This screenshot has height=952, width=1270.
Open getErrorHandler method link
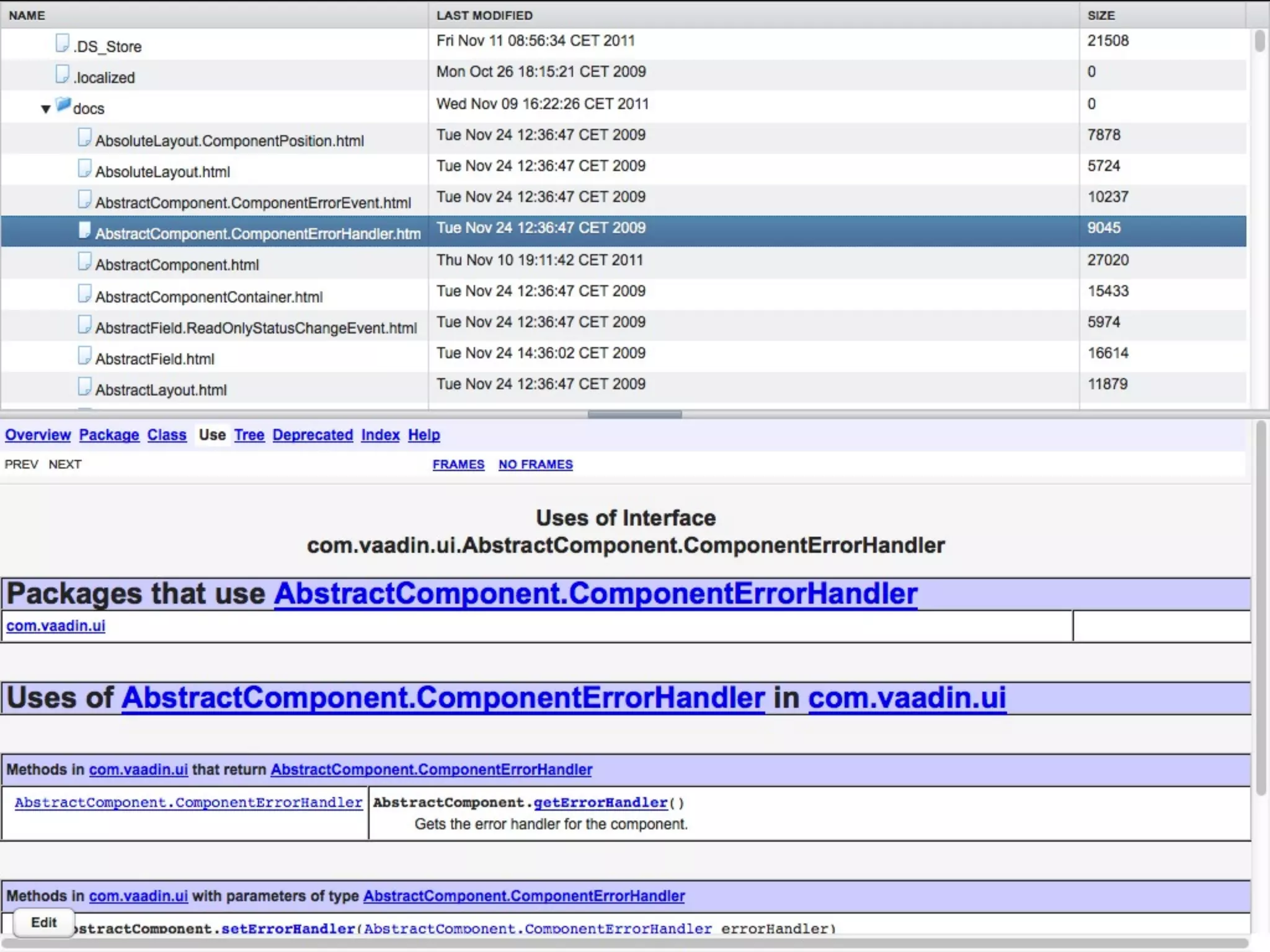(x=600, y=803)
